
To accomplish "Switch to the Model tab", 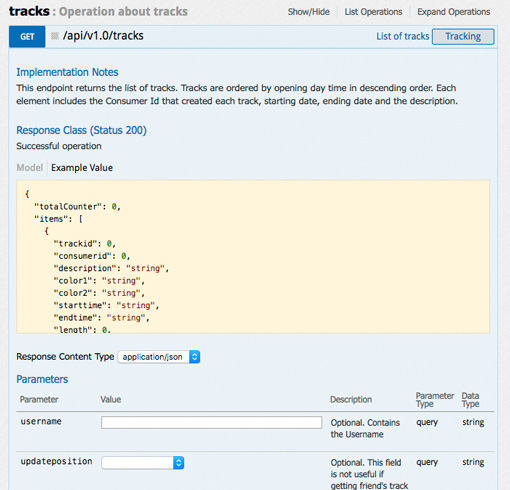I will click(x=30, y=167).
